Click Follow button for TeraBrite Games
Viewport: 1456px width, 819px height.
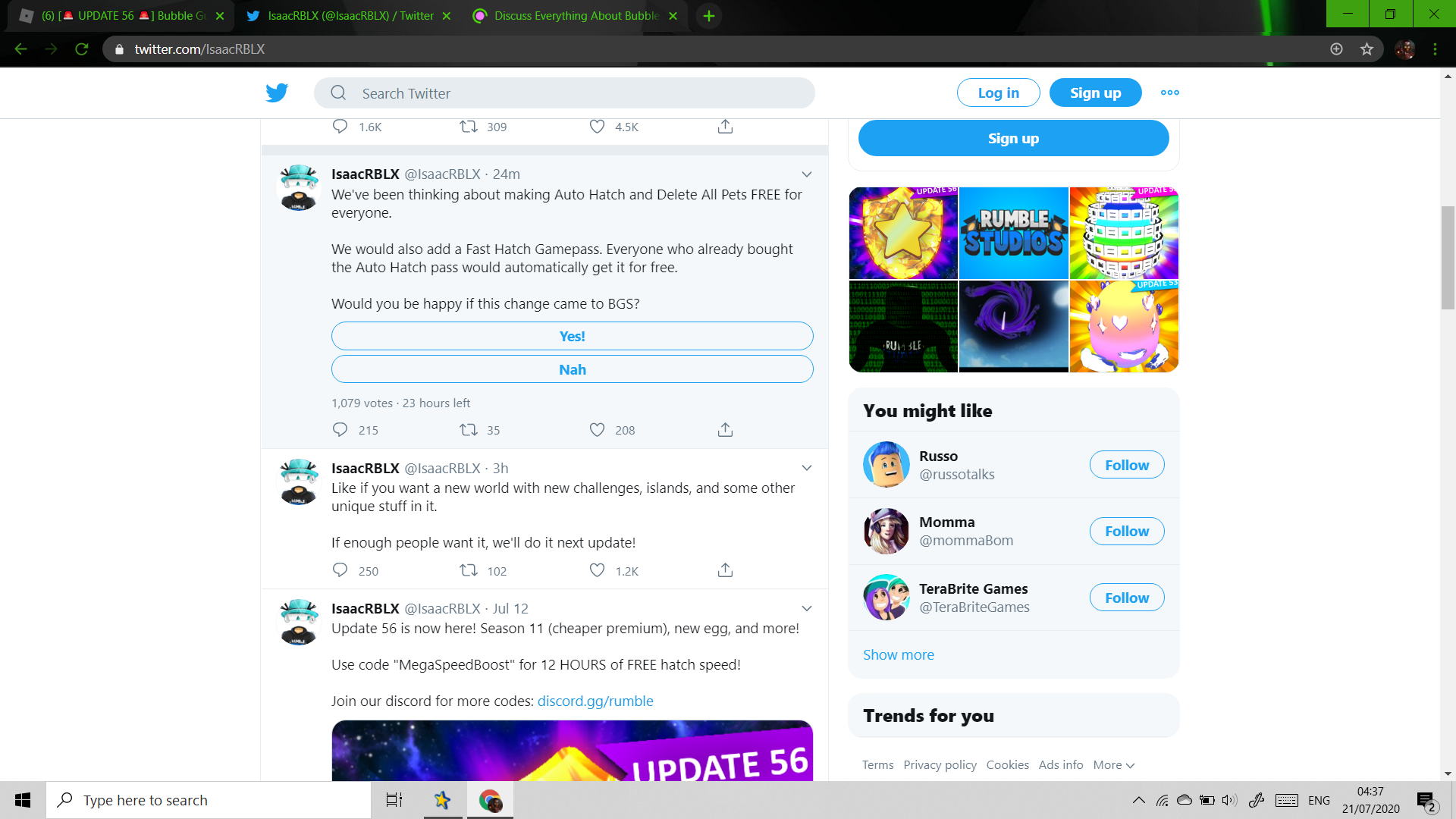pyautogui.click(x=1127, y=597)
